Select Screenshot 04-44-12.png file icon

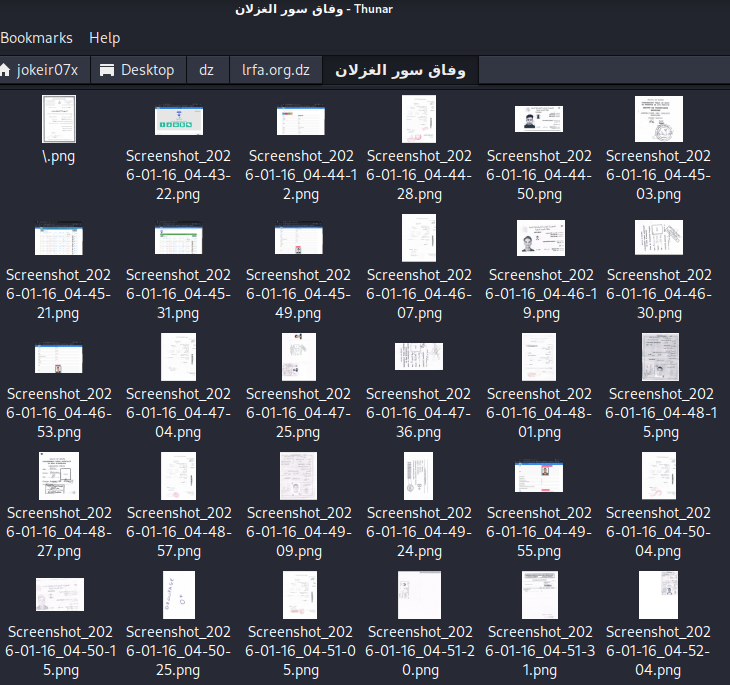[x=299, y=120]
